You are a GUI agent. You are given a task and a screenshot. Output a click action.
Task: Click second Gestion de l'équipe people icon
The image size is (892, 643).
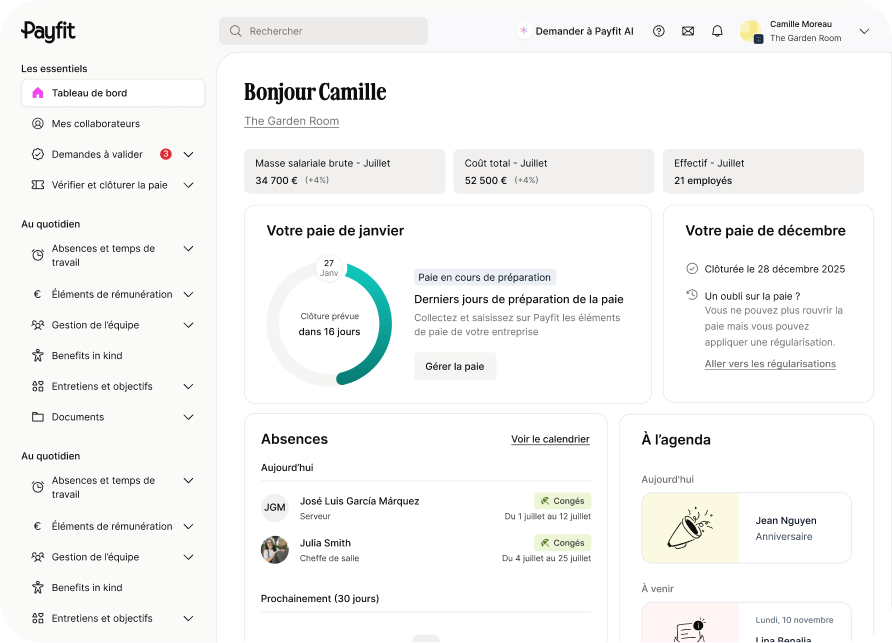[x=38, y=557]
